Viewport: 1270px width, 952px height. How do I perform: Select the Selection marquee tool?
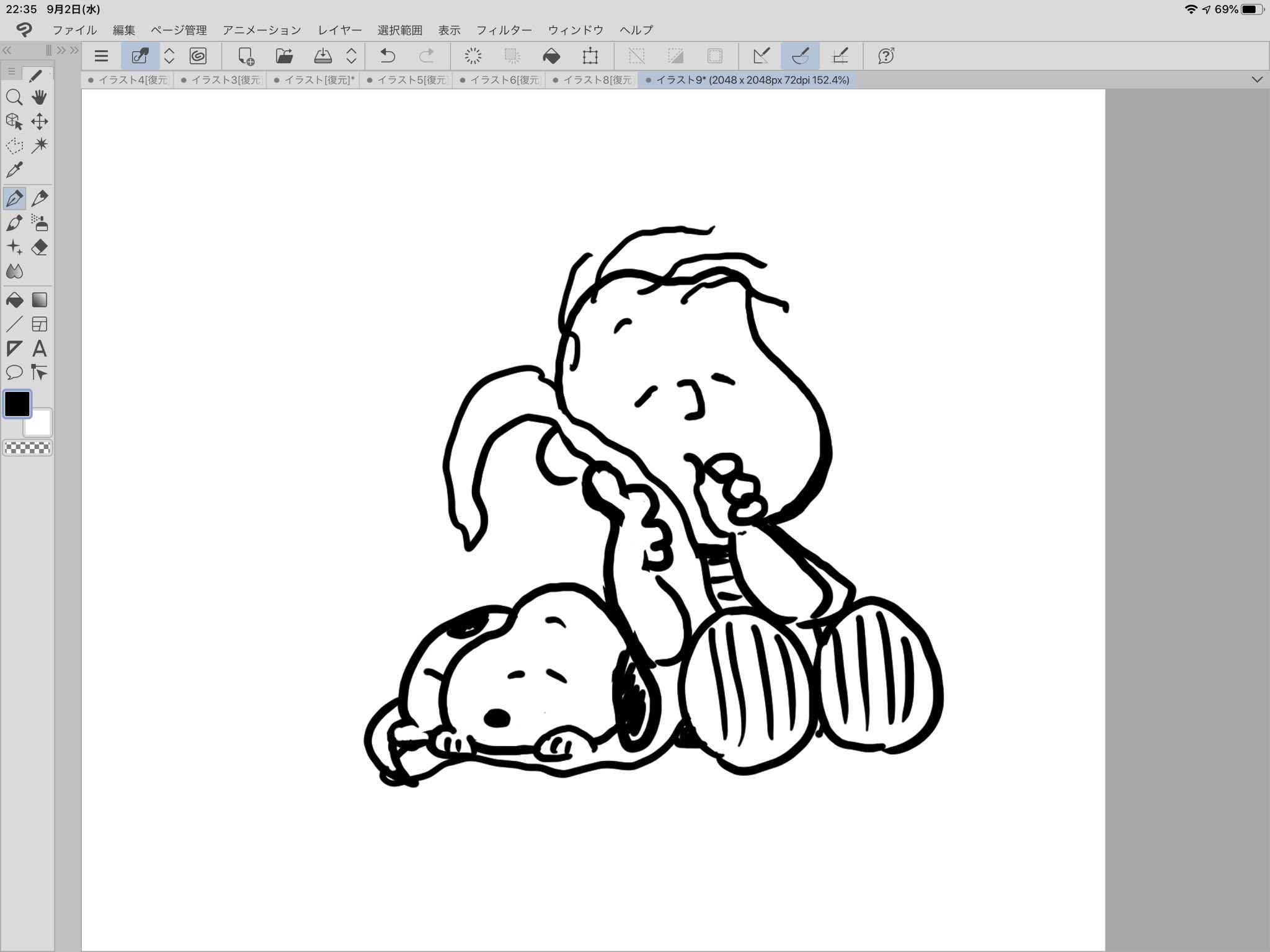[14, 146]
